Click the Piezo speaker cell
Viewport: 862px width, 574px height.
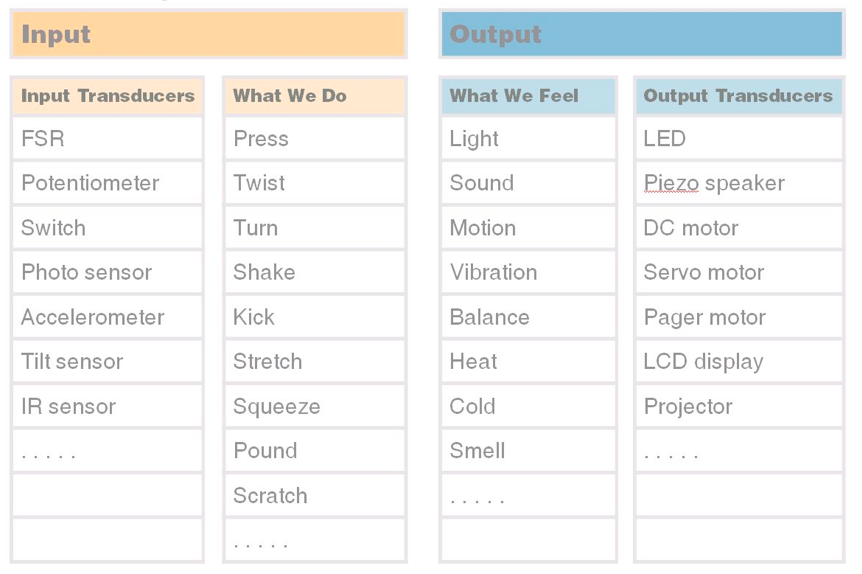coord(739,183)
